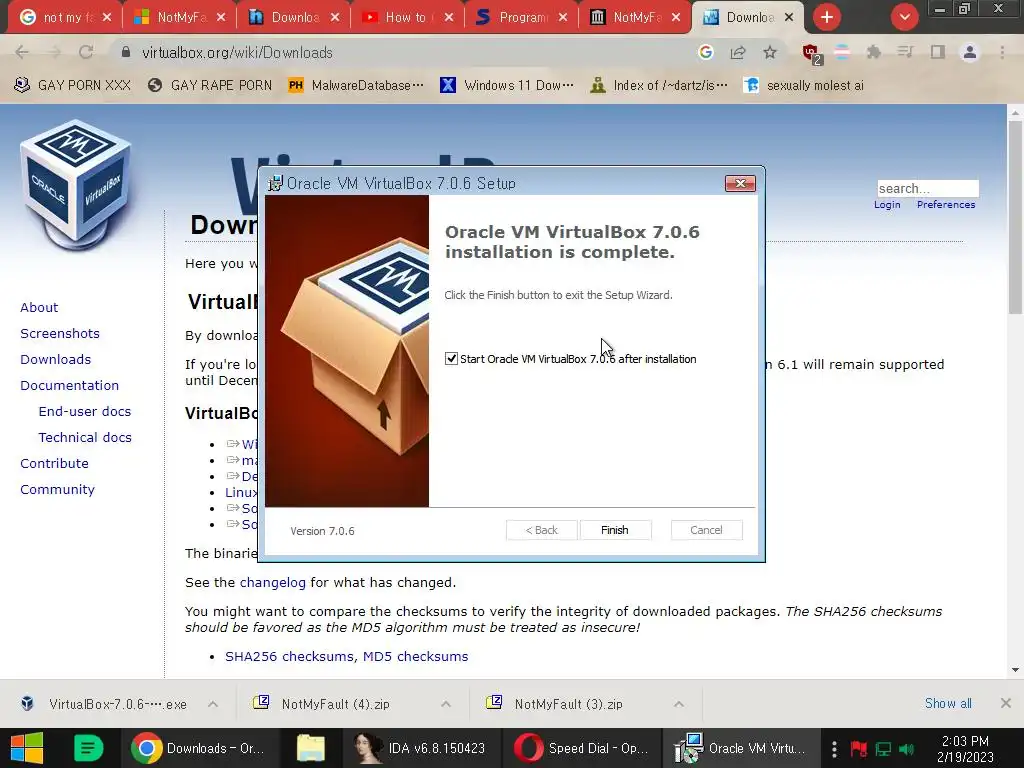Expand options for NotMyFault (3).zip
The width and height of the screenshot is (1024, 768).
679,704
